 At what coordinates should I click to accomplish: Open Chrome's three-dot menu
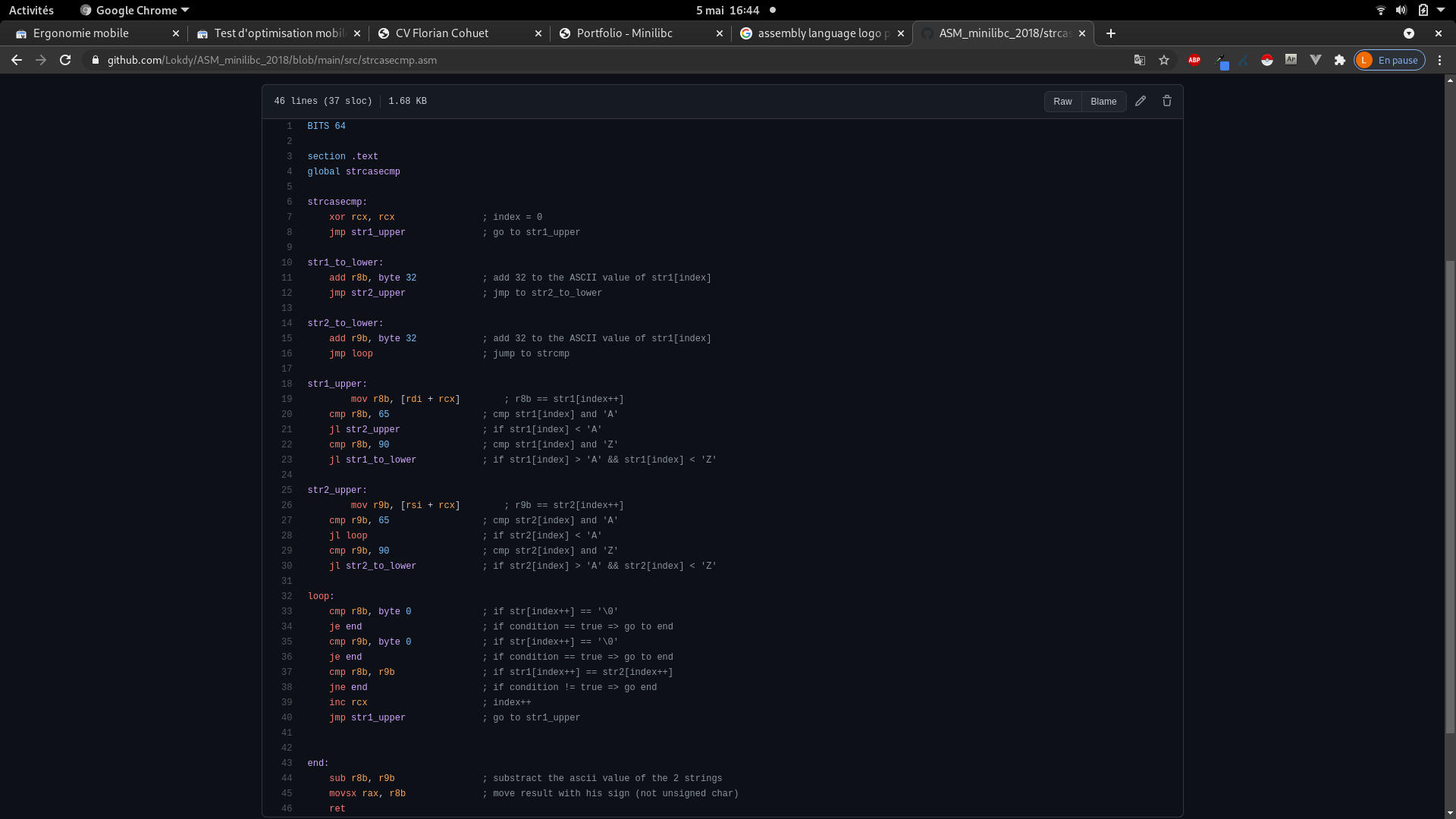click(x=1440, y=60)
